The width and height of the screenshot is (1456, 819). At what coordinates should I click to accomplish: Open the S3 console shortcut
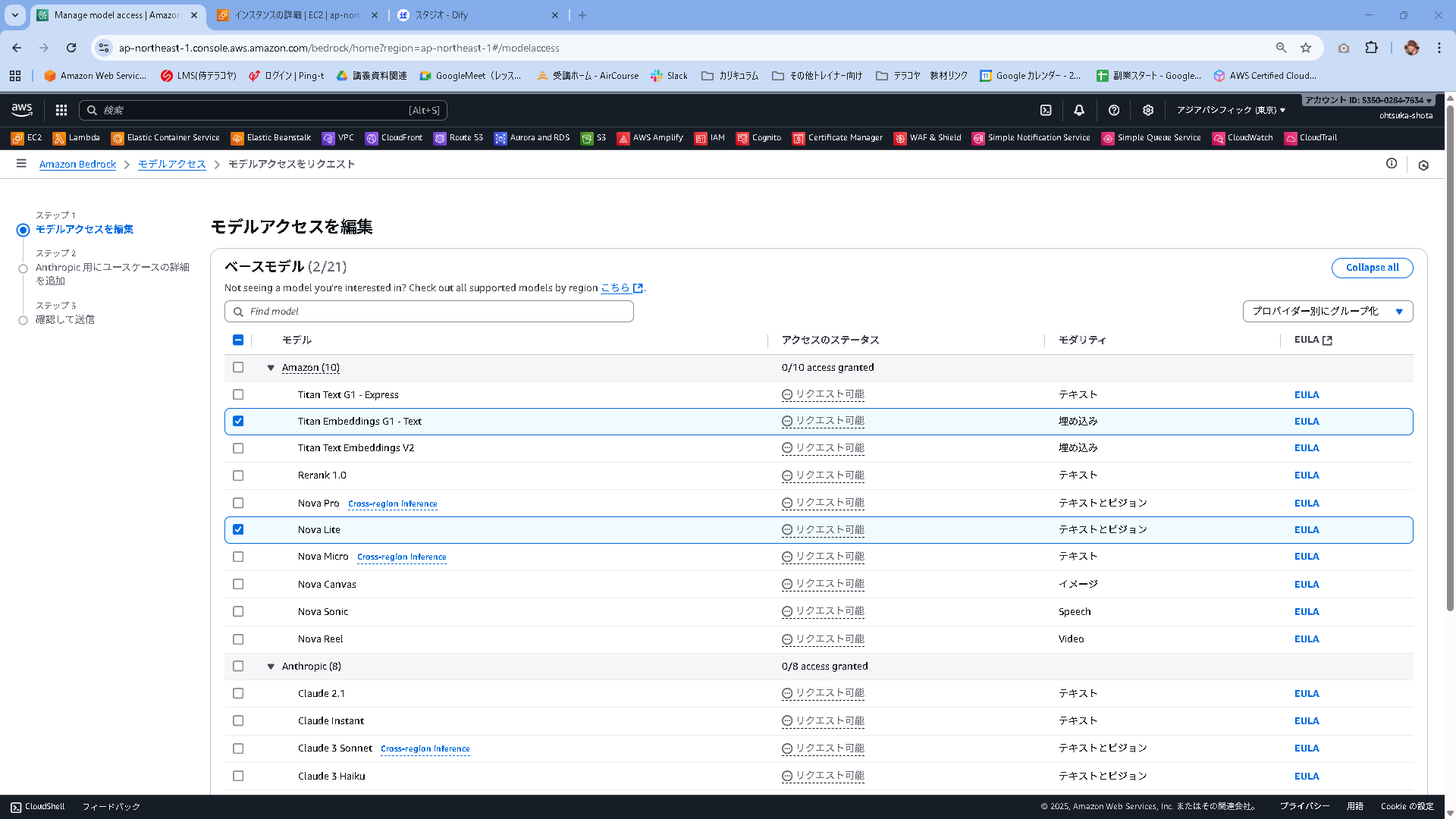pos(594,137)
